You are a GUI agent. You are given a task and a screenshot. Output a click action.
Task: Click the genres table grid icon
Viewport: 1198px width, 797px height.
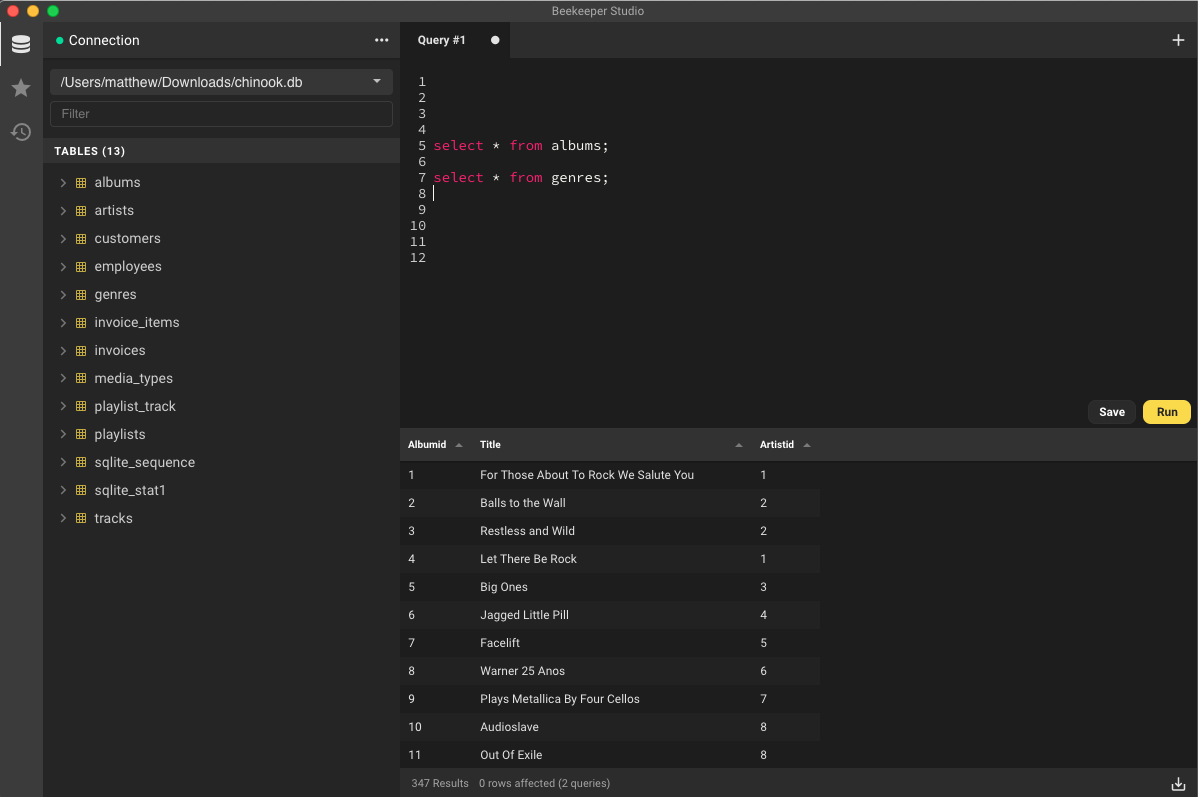[x=81, y=295]
